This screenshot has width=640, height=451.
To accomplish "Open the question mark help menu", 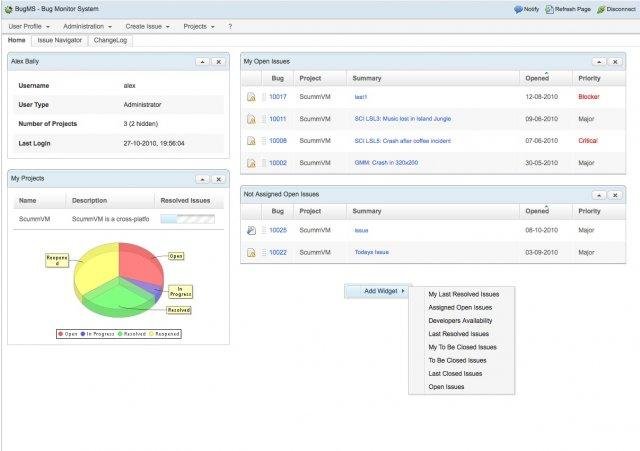I will tap(230, 27).
